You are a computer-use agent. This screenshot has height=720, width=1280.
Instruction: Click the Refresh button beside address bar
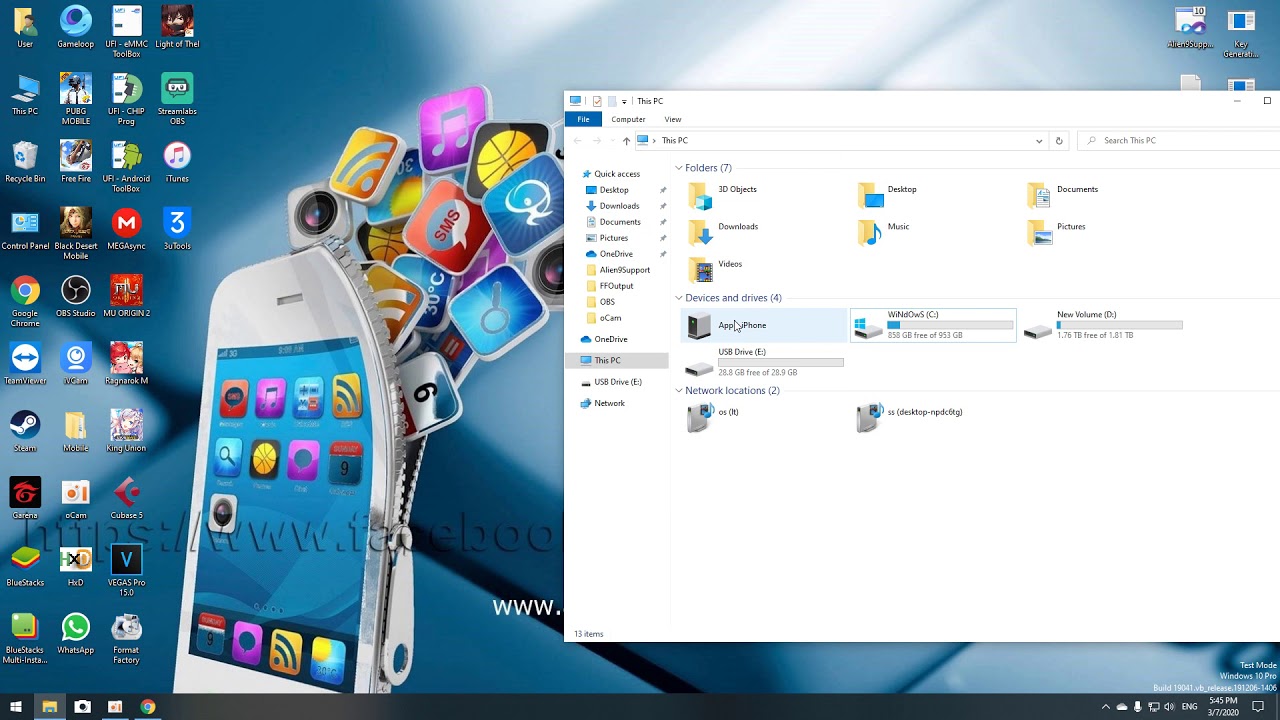(x=1059, y=141)
